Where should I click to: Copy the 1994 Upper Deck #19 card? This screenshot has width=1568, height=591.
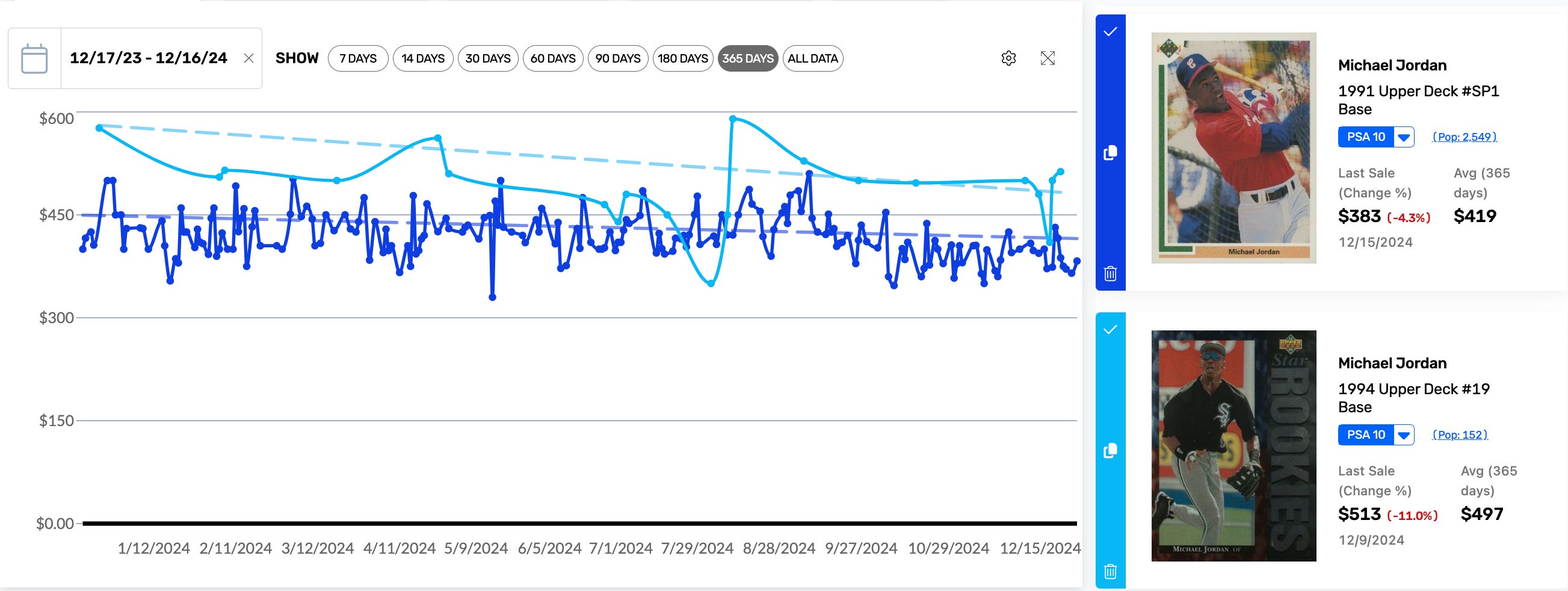coord(1110,451)
